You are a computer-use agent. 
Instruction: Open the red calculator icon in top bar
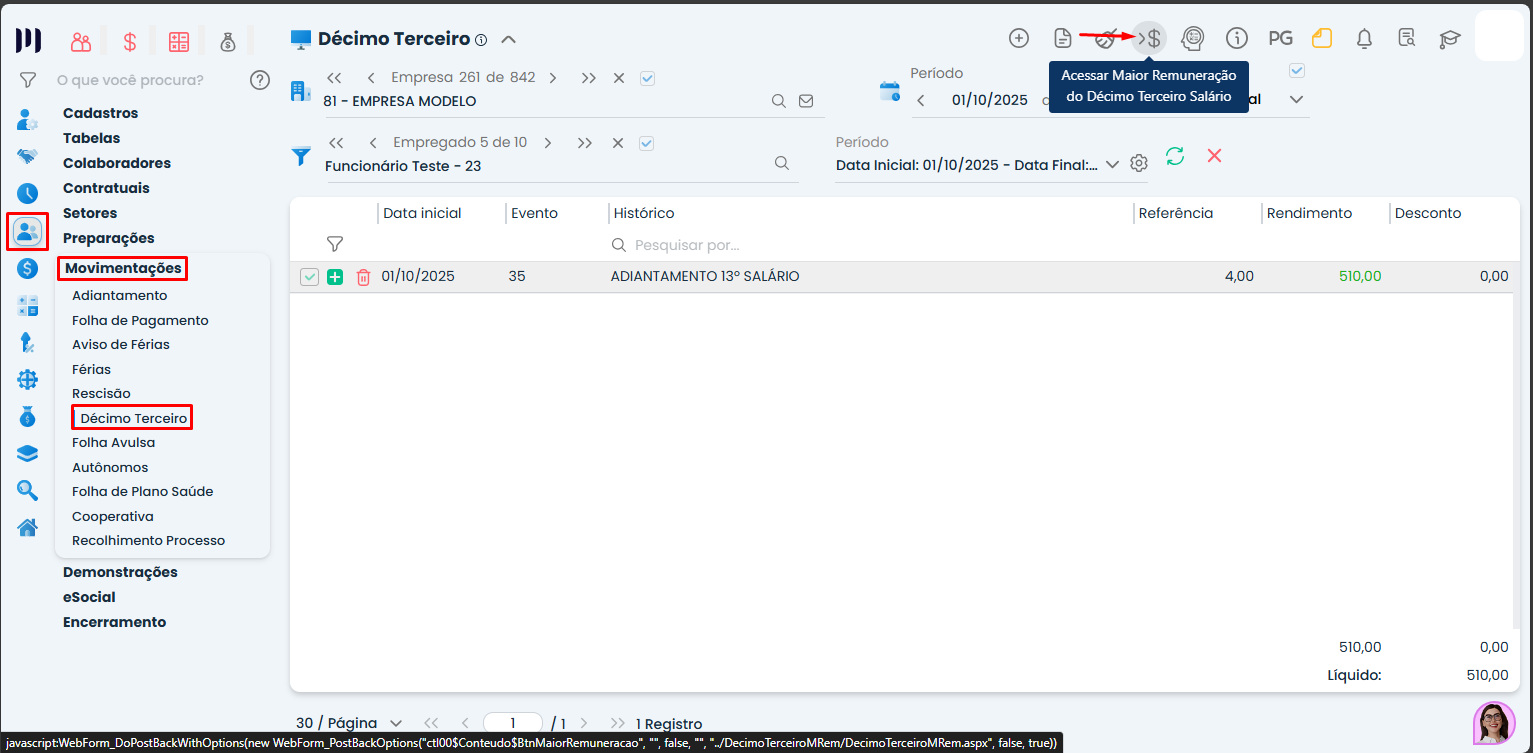click(x=179, y=41)
